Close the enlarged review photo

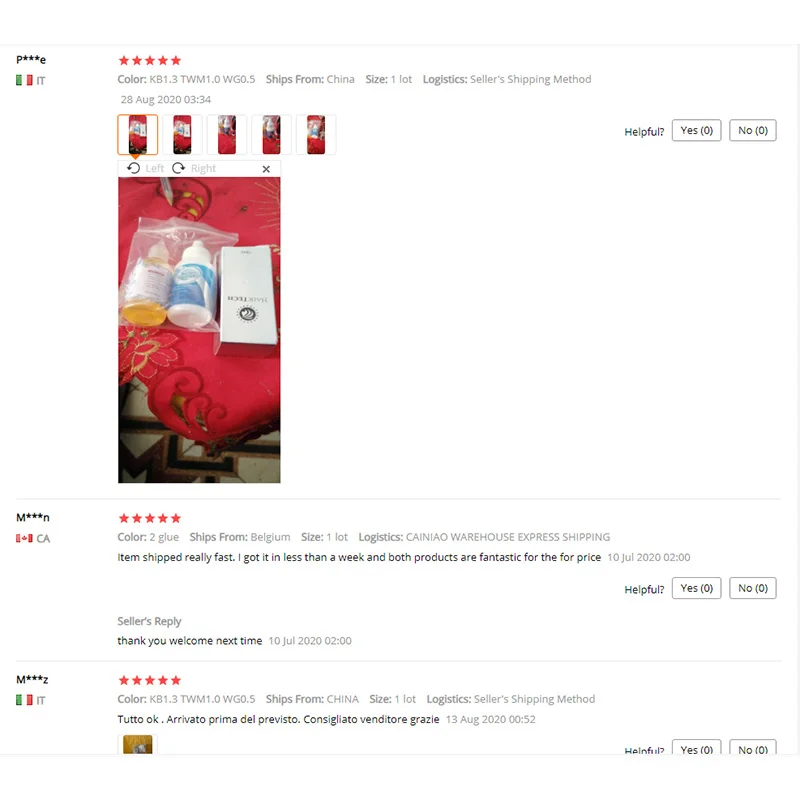point(266,169)
